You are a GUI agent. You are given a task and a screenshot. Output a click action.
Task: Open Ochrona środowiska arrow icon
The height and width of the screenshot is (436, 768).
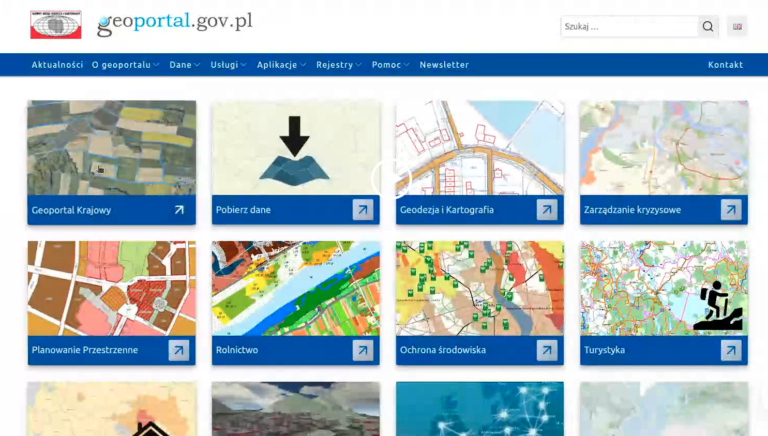click(547, 350)
